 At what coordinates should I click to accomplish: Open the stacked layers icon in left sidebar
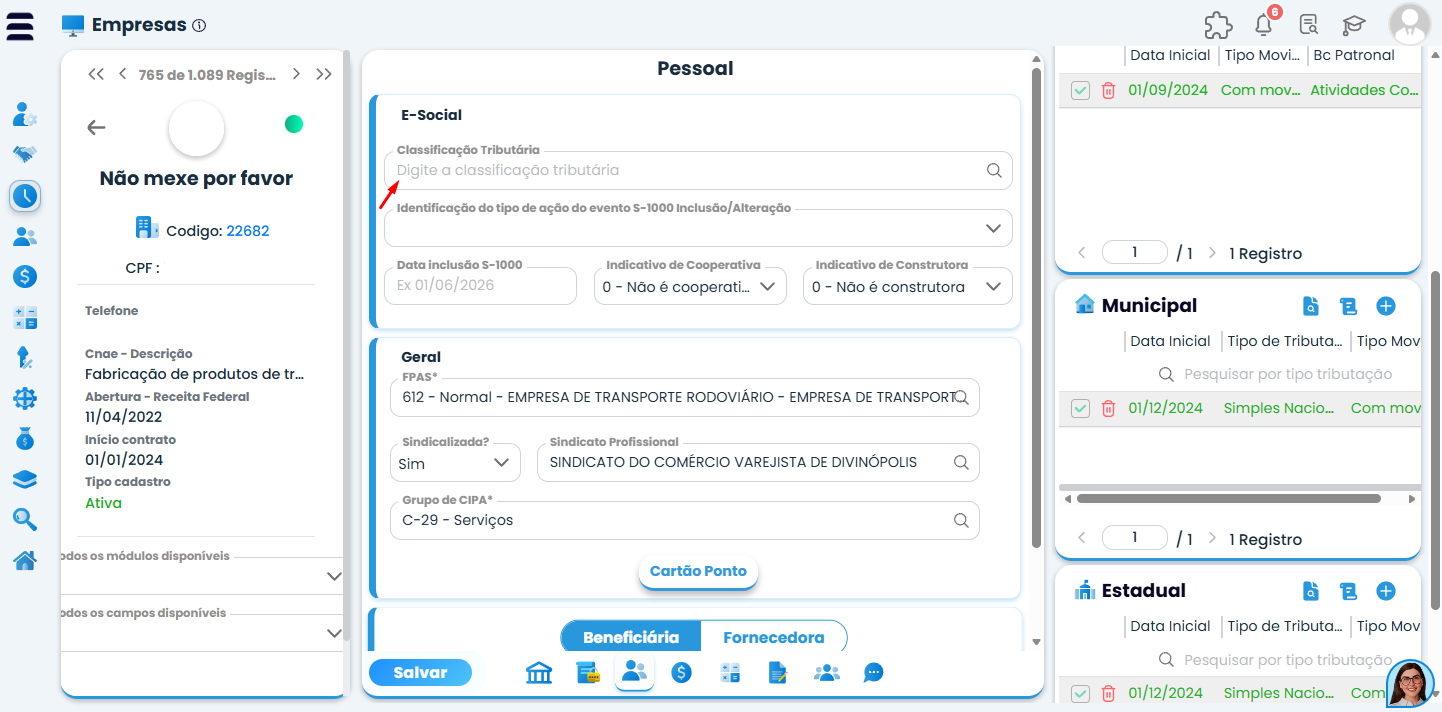(x=25, y=479)
